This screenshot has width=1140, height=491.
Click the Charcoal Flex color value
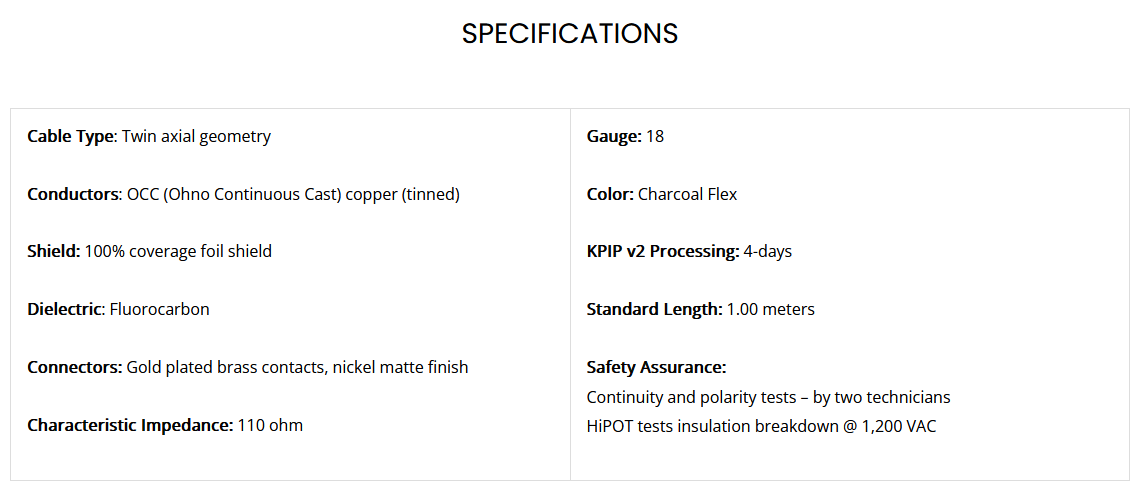point(687,194)
